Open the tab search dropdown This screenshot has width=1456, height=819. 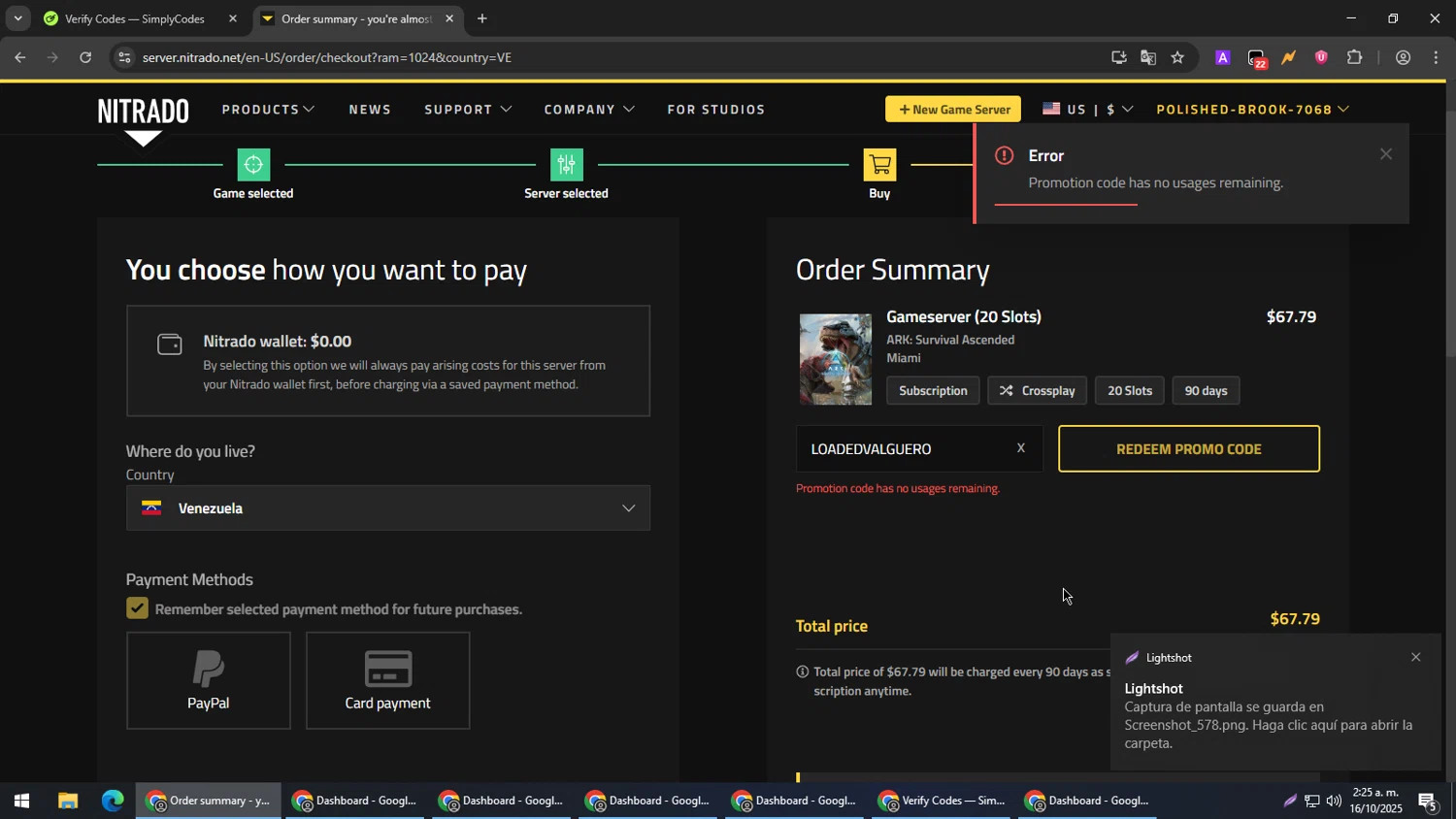17,18
